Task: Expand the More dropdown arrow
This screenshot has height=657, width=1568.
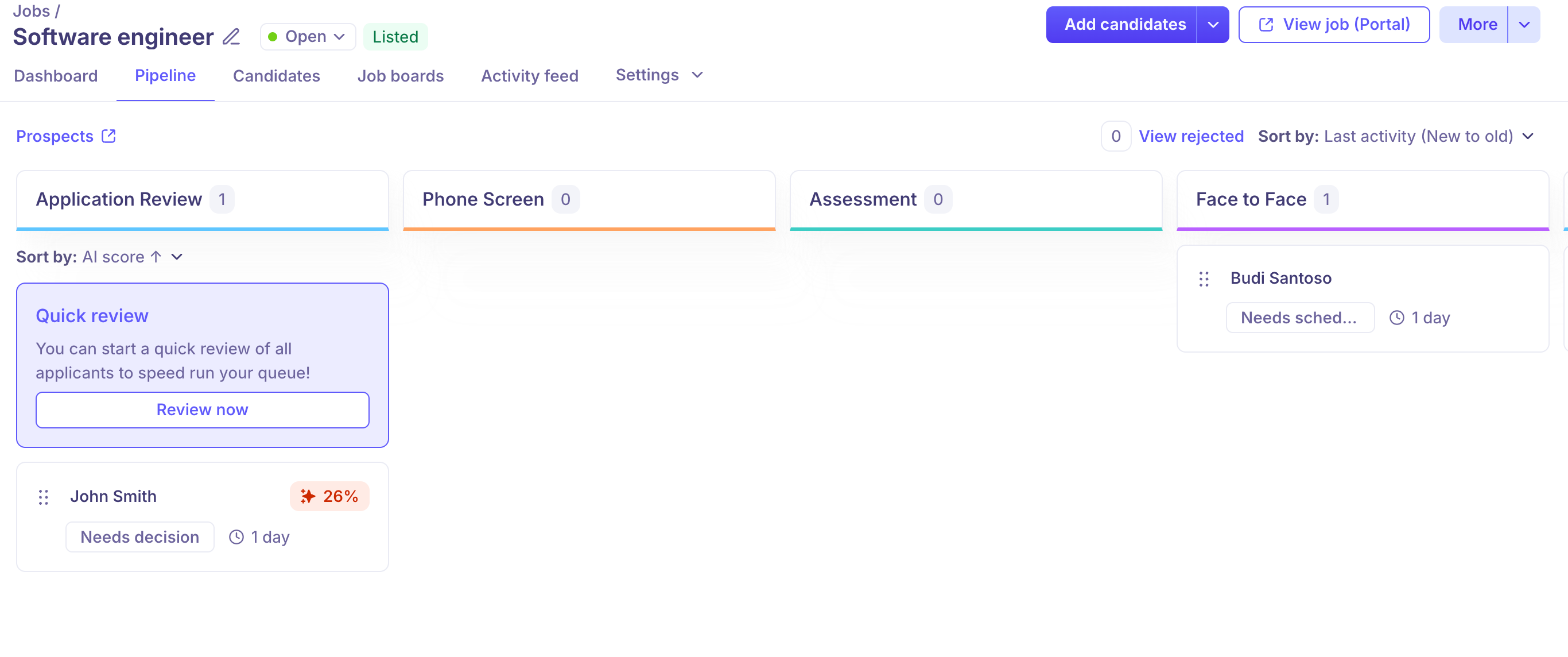Action: click(1524, 25)
